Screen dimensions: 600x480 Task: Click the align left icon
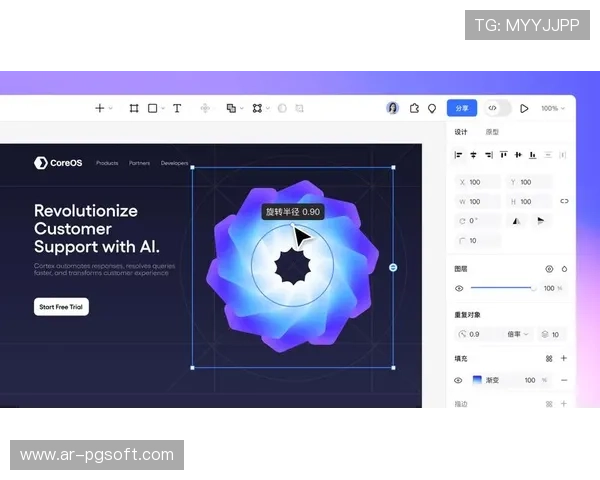click(x=459, y=155)
